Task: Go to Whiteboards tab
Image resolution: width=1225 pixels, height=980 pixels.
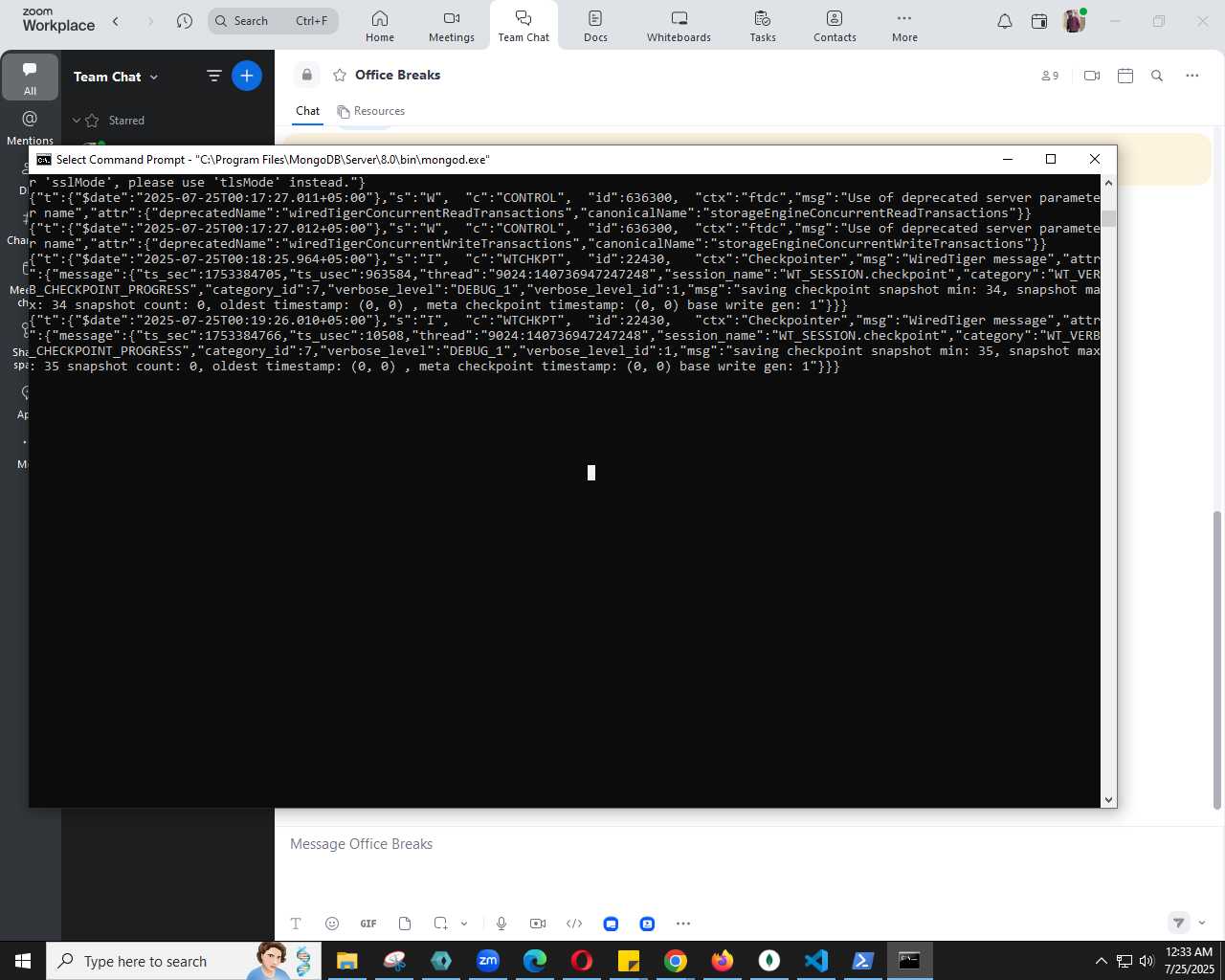Action: coord(679,26)
